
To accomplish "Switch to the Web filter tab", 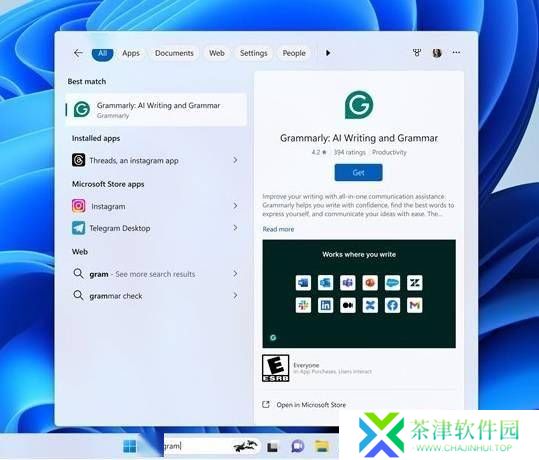I will 217,53.
